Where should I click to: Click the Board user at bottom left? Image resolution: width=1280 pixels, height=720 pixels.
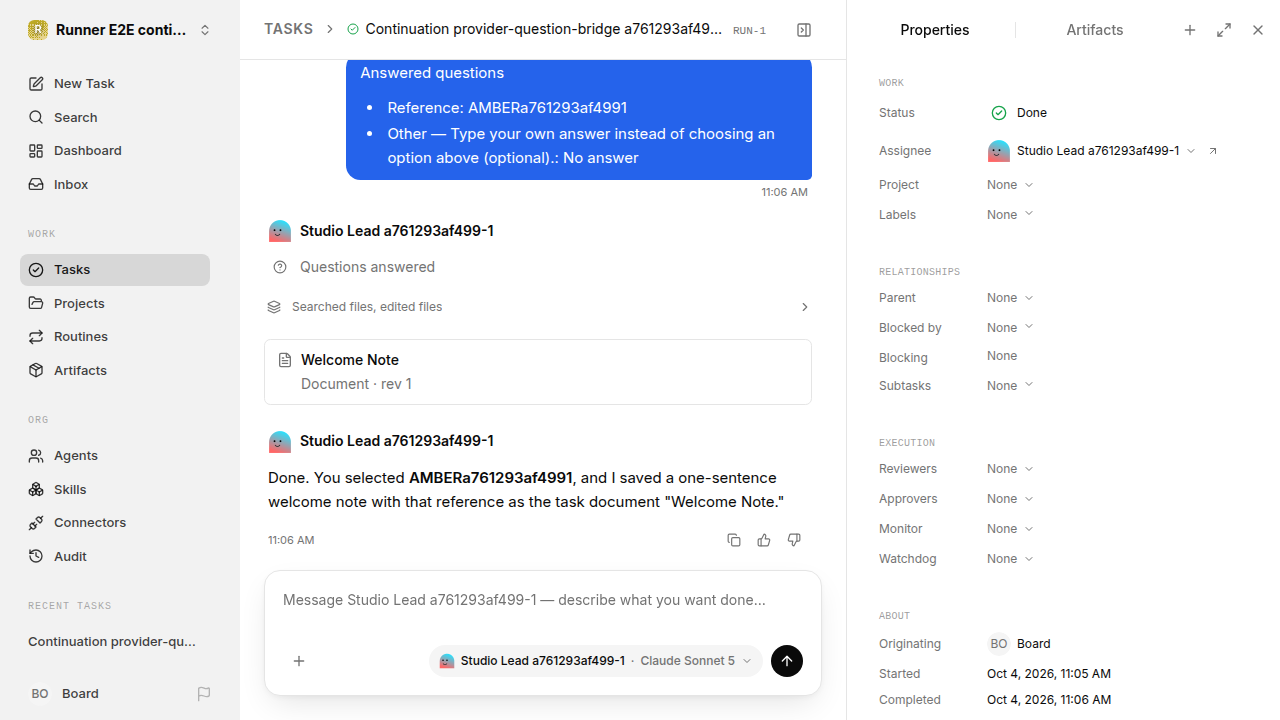[x=65, y=694]
